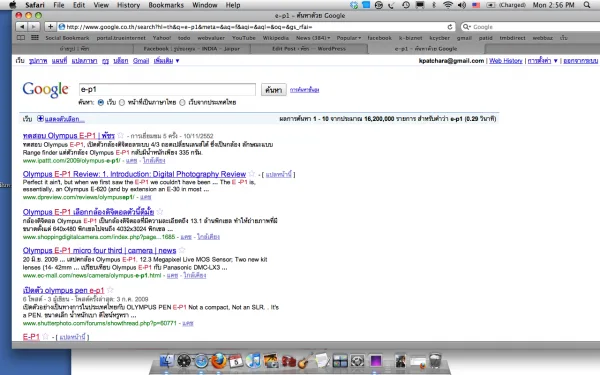
Task: Open the volume menu bar icon
Action: pos(461,5)
